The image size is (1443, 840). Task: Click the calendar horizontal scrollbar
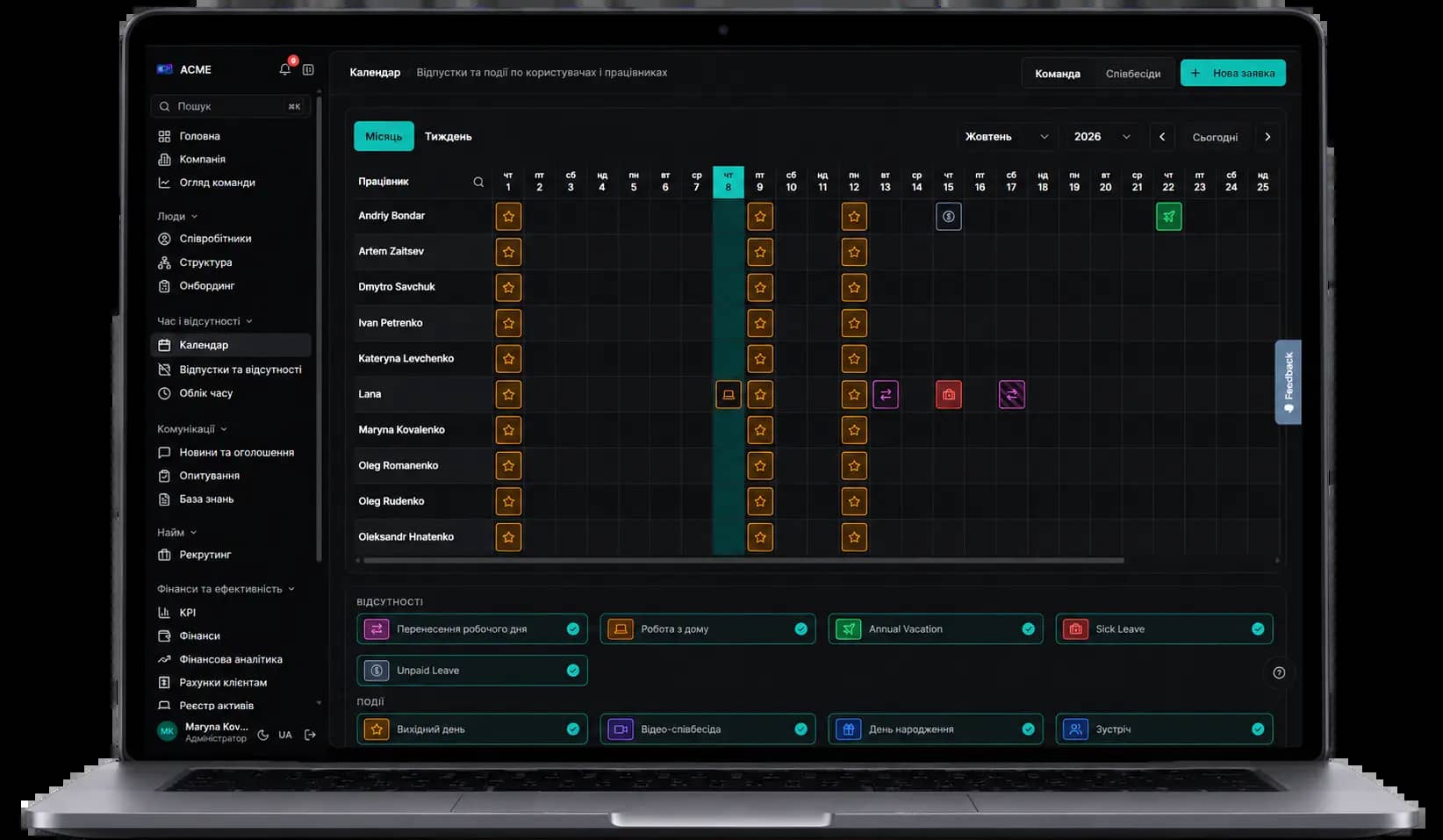click(743, 560)
